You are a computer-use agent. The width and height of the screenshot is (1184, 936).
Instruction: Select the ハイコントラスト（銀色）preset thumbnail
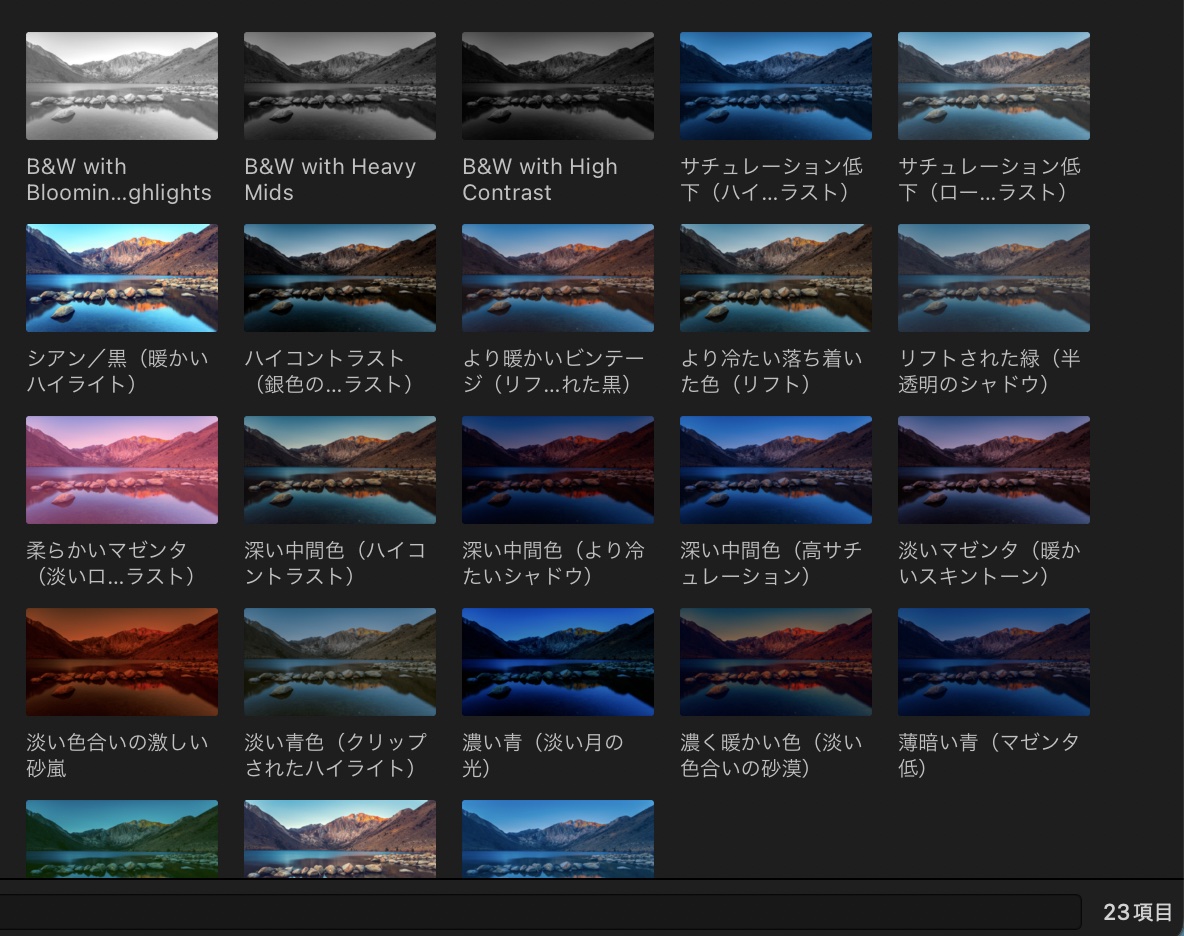(340, 278)
